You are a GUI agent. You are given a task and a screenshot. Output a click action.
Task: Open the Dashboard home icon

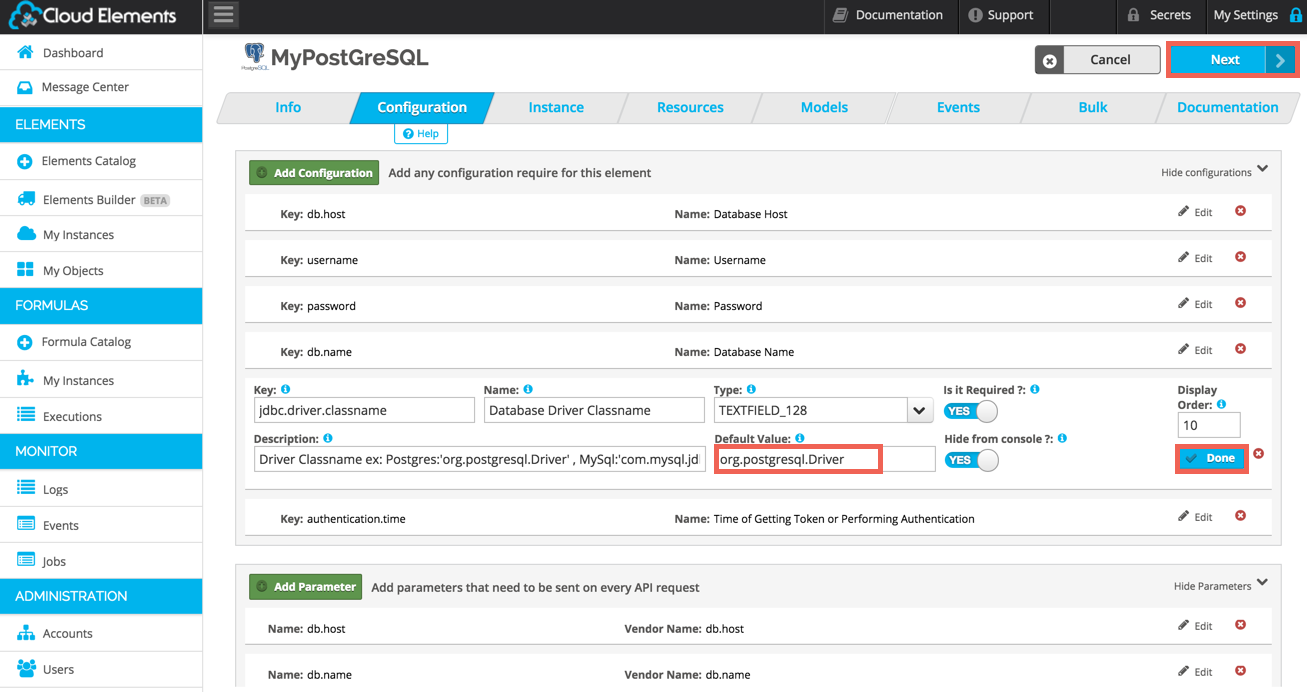(x=25, y=52)
